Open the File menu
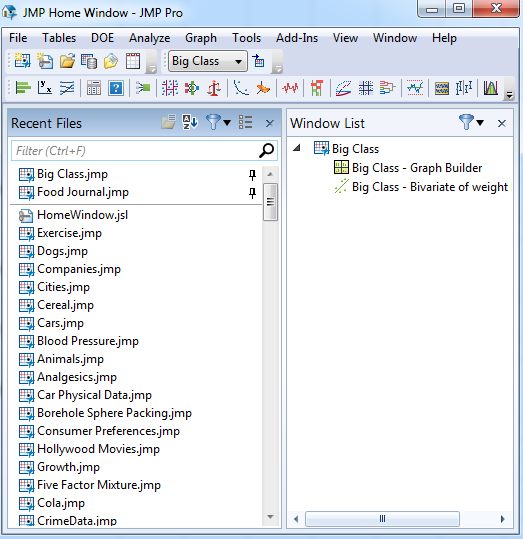This screenshot has width=523, height=539. coord(18,38)
